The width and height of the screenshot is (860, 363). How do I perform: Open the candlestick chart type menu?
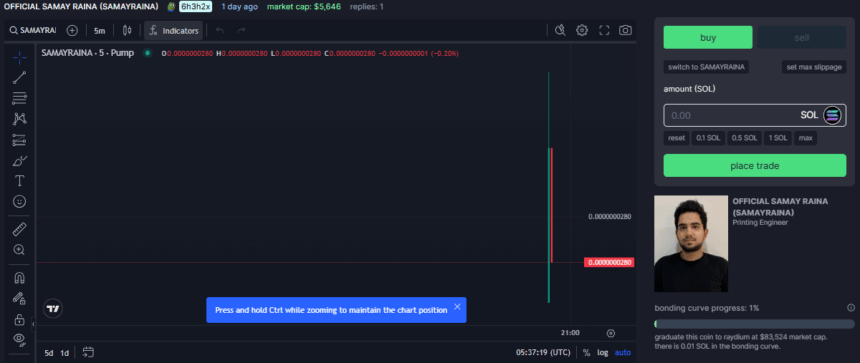127,31
